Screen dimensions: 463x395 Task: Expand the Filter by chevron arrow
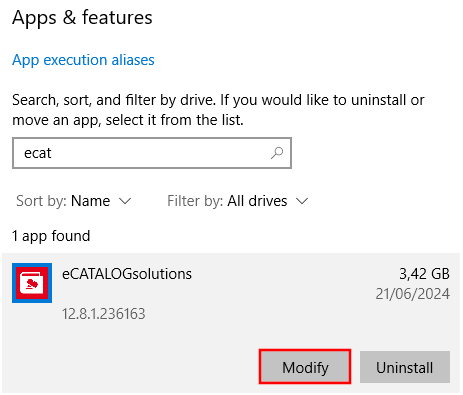coord(302,201)
